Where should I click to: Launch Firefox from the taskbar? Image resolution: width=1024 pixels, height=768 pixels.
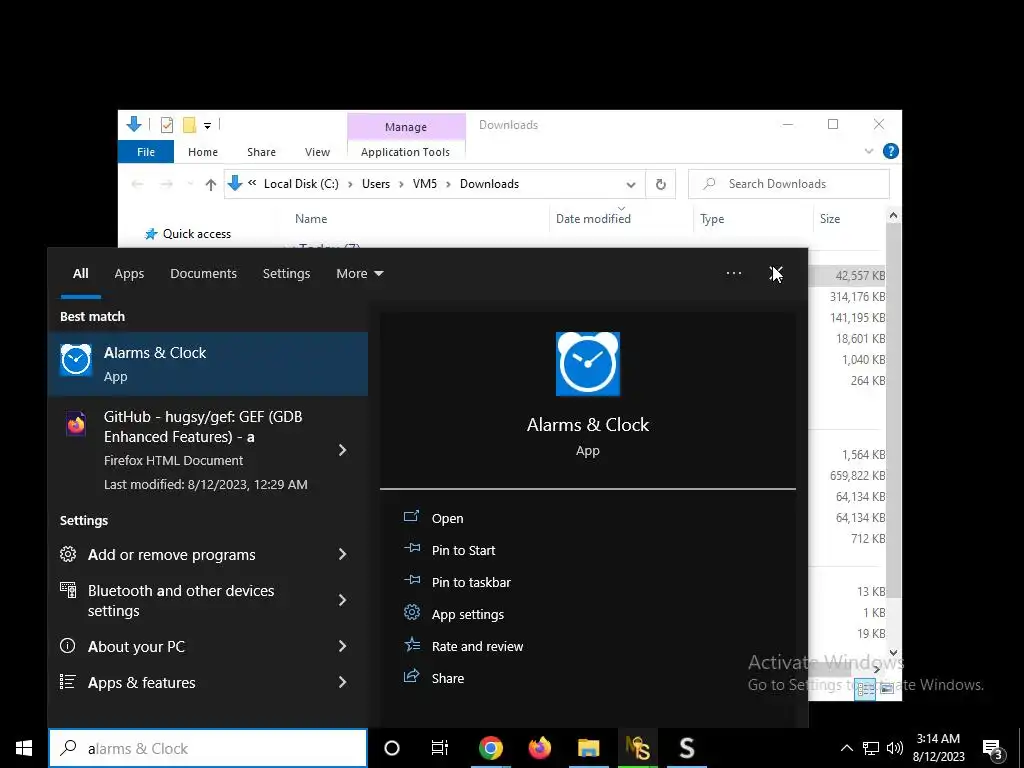[x=539, y=748]
